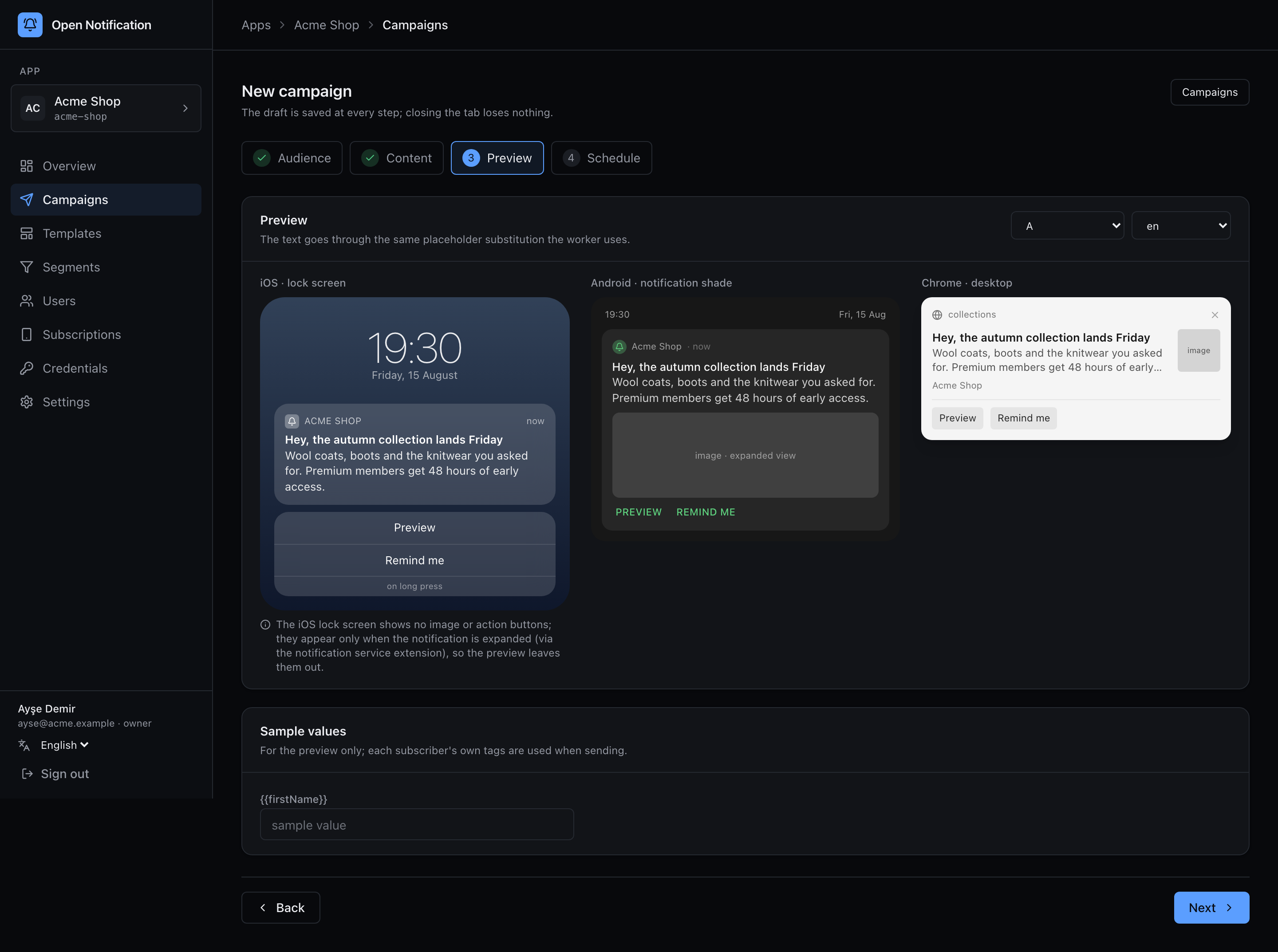Open Settings in the sidebar
Screen dimensions: 1278x952
[106, 402]
